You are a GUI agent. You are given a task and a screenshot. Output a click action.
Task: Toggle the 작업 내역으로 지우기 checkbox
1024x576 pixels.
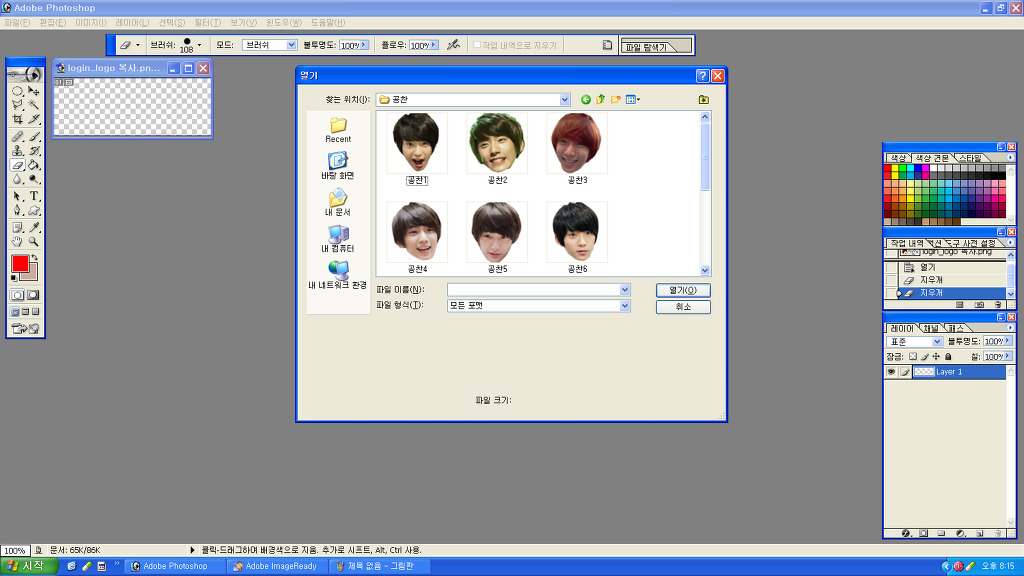(x=477, y=45)
